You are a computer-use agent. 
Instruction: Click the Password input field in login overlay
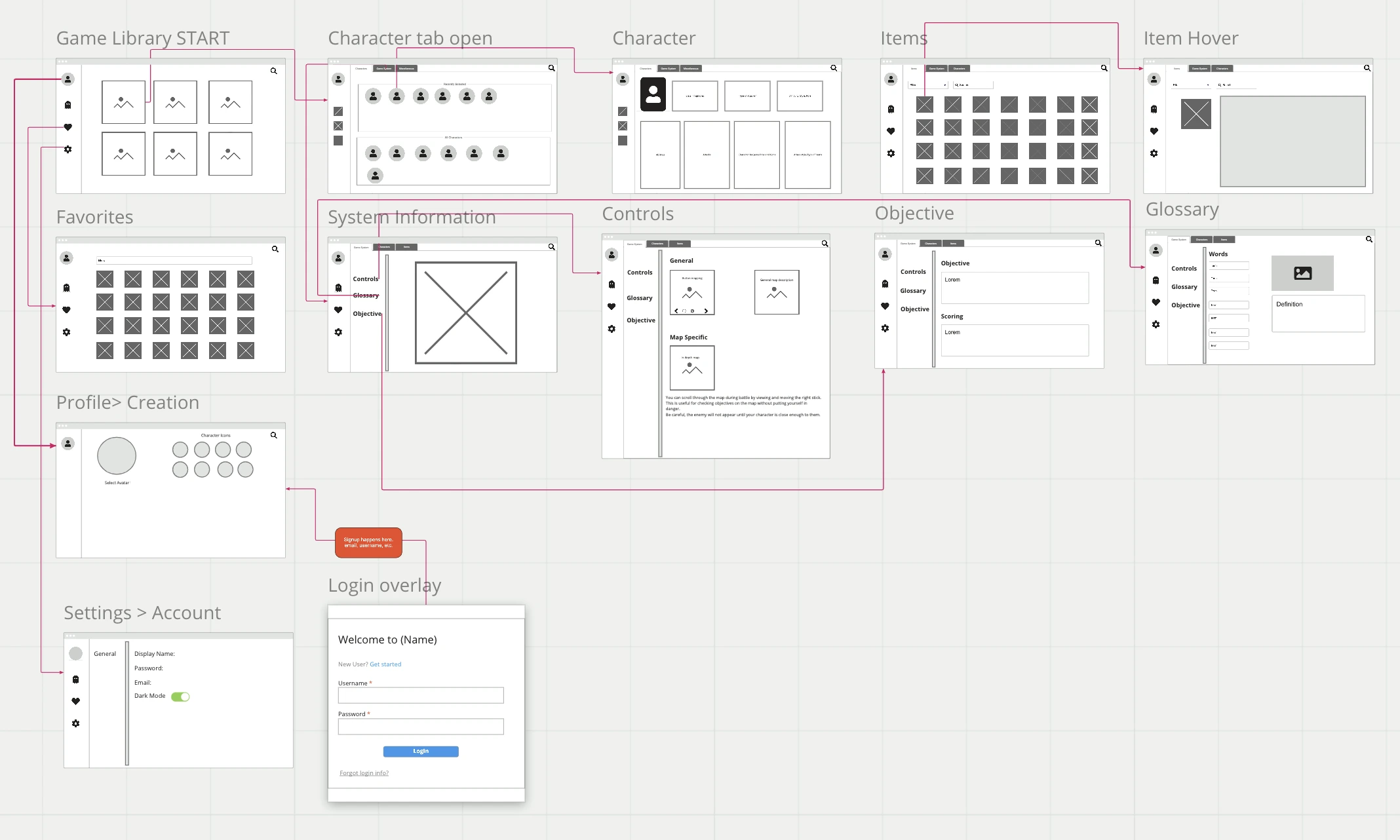(421, 727)
